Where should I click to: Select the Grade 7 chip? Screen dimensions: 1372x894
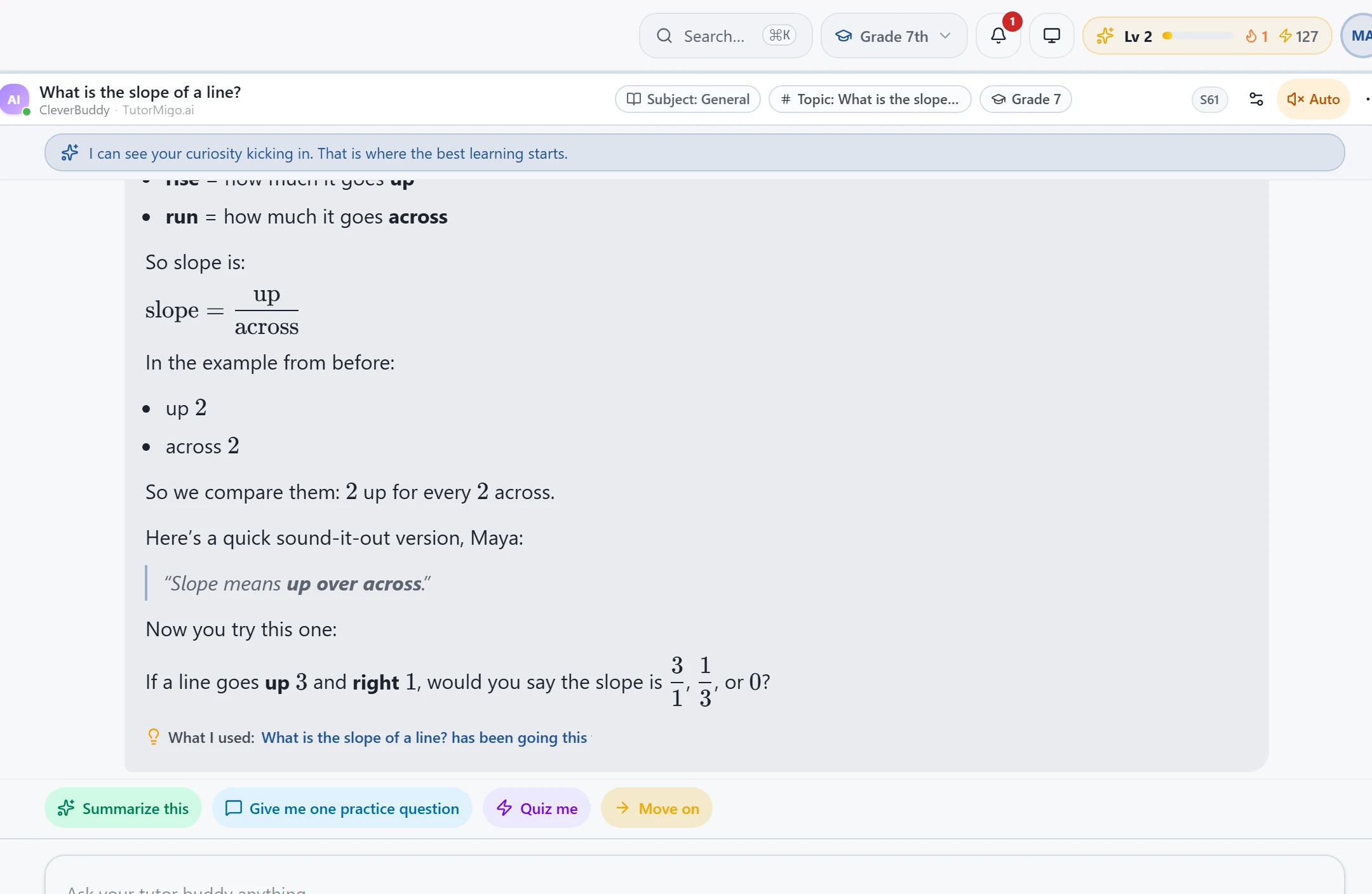[1025, 99]
